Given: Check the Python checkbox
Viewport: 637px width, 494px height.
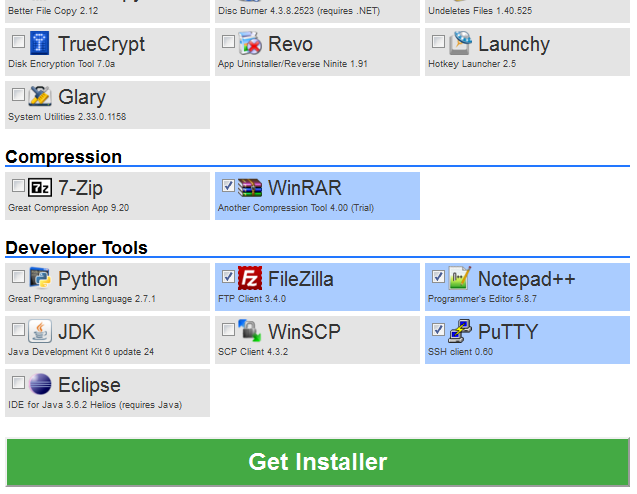Looking at the screenshot, I should (x=18, y=277).
